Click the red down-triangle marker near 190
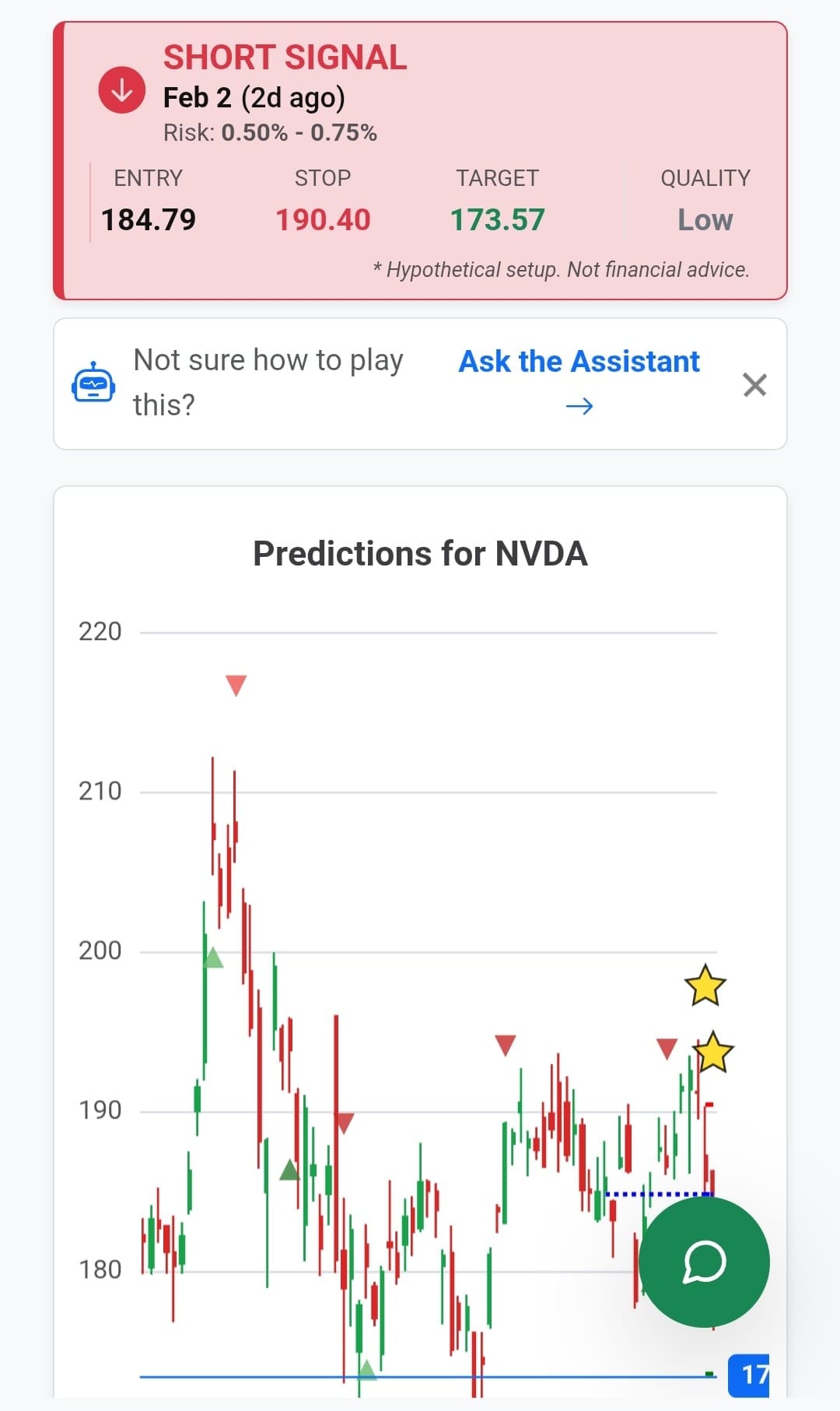Image resolution: width=840 pixels, height=1411 pixels. (345, 1122)
